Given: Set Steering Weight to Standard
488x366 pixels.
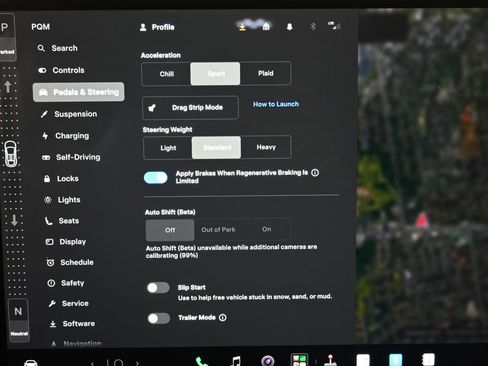Looking at the screenshot, I should click(216, 147).
